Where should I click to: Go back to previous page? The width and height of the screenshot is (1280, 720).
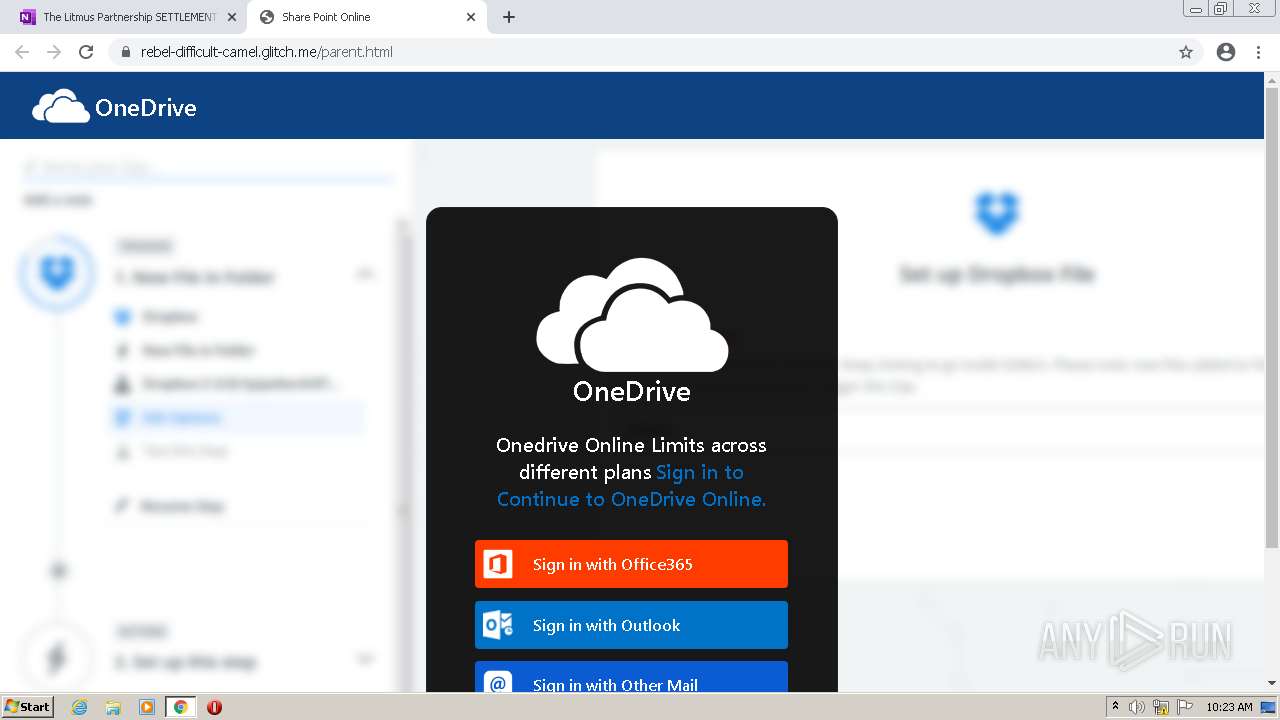click(22, 52)
